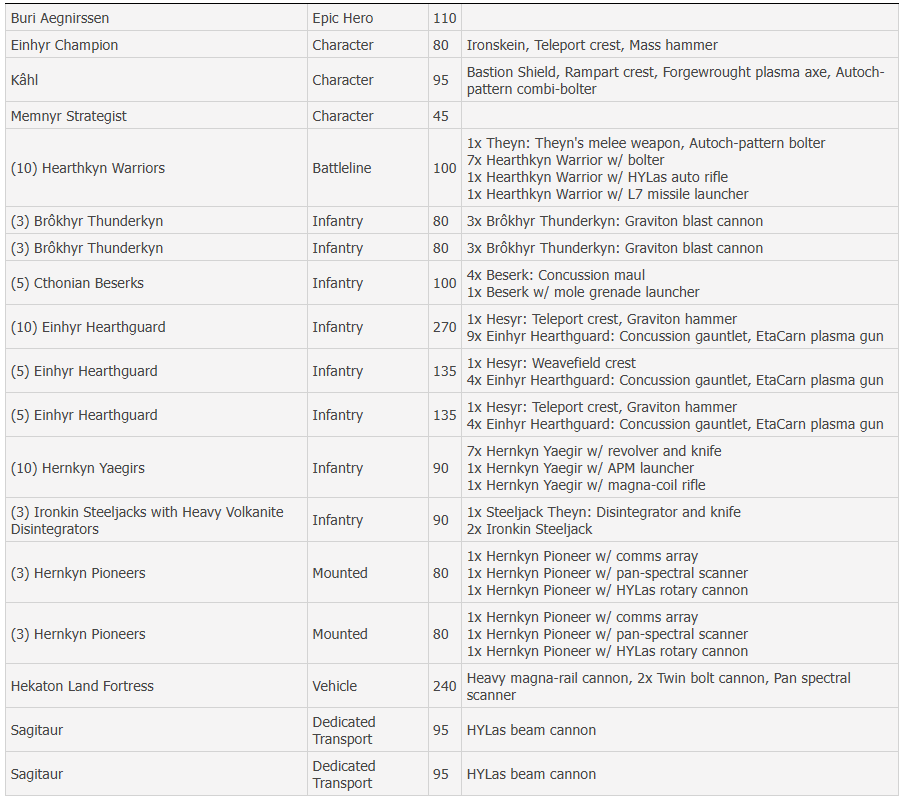Click '1x Hesyr: Weavefield crest' line
The width and height of the screenshot is (904, 802).
pos(551,363)
